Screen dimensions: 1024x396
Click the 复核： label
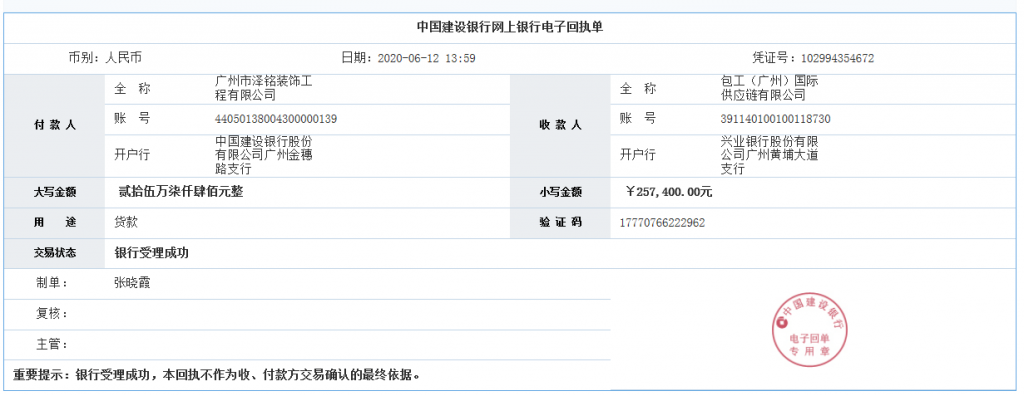[x=52, y=314]
